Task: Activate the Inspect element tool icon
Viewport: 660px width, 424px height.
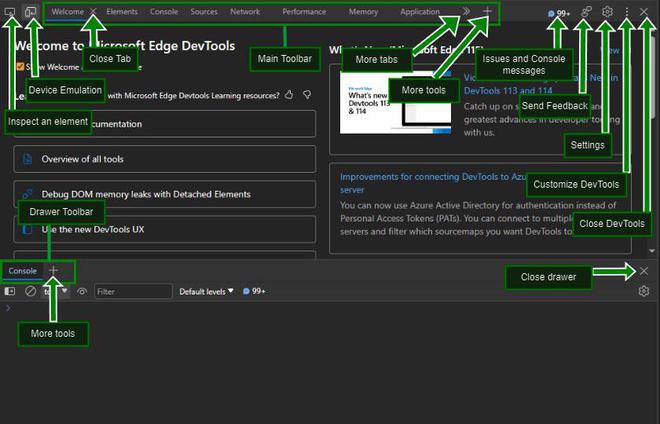Action: click(x=10, y=12)
